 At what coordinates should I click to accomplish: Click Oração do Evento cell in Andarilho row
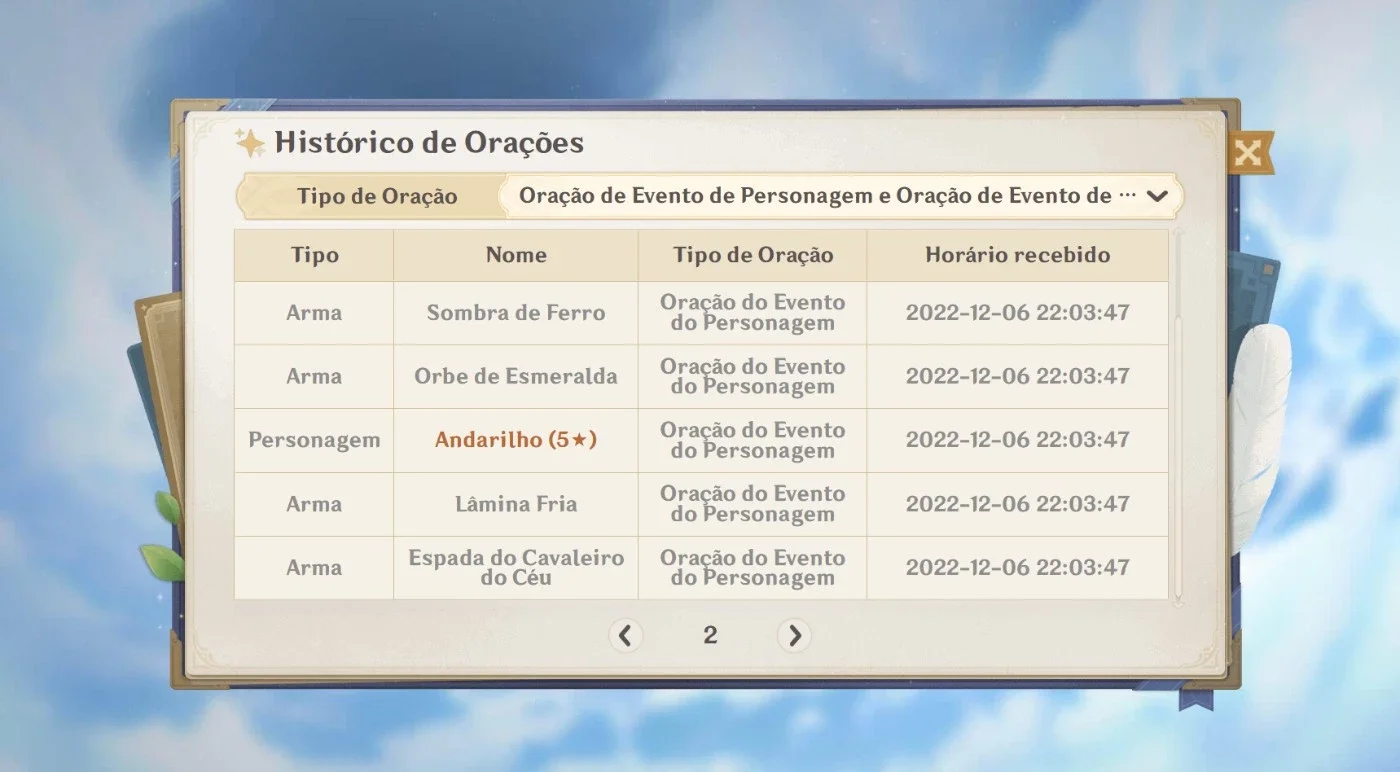(753, 440)
